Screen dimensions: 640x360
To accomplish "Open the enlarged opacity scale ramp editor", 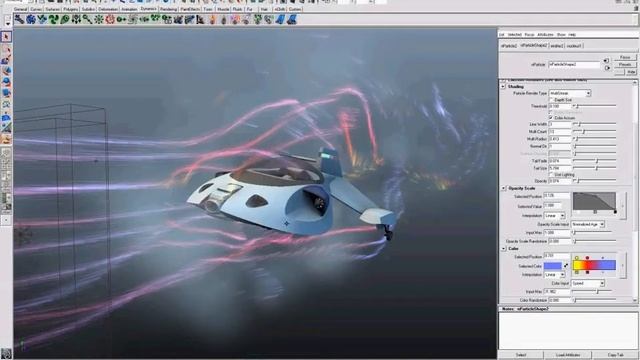I will [623, 206].
